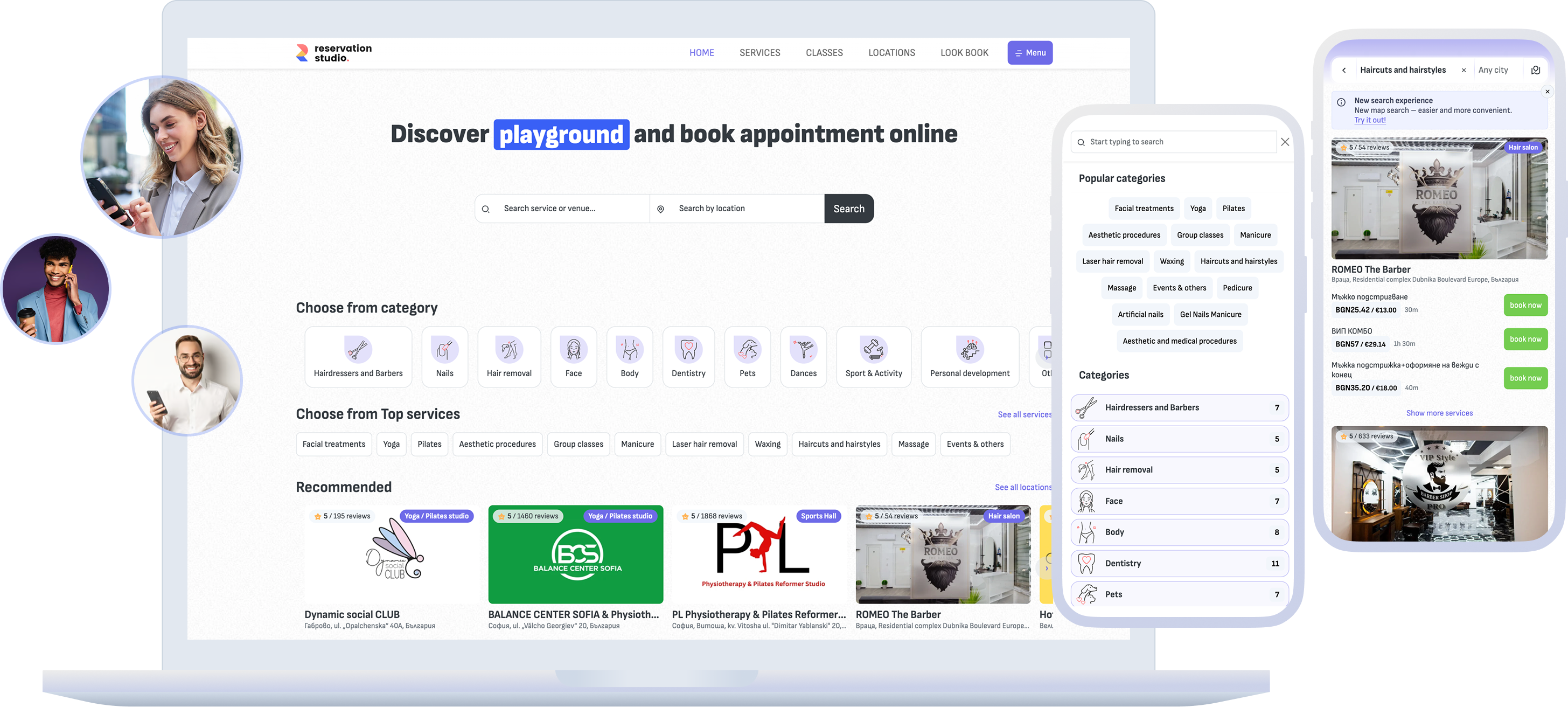This screenshot has width=1568, height=707.
Task: Book the Мъжко подстригване service
Action: point(1525,305)
